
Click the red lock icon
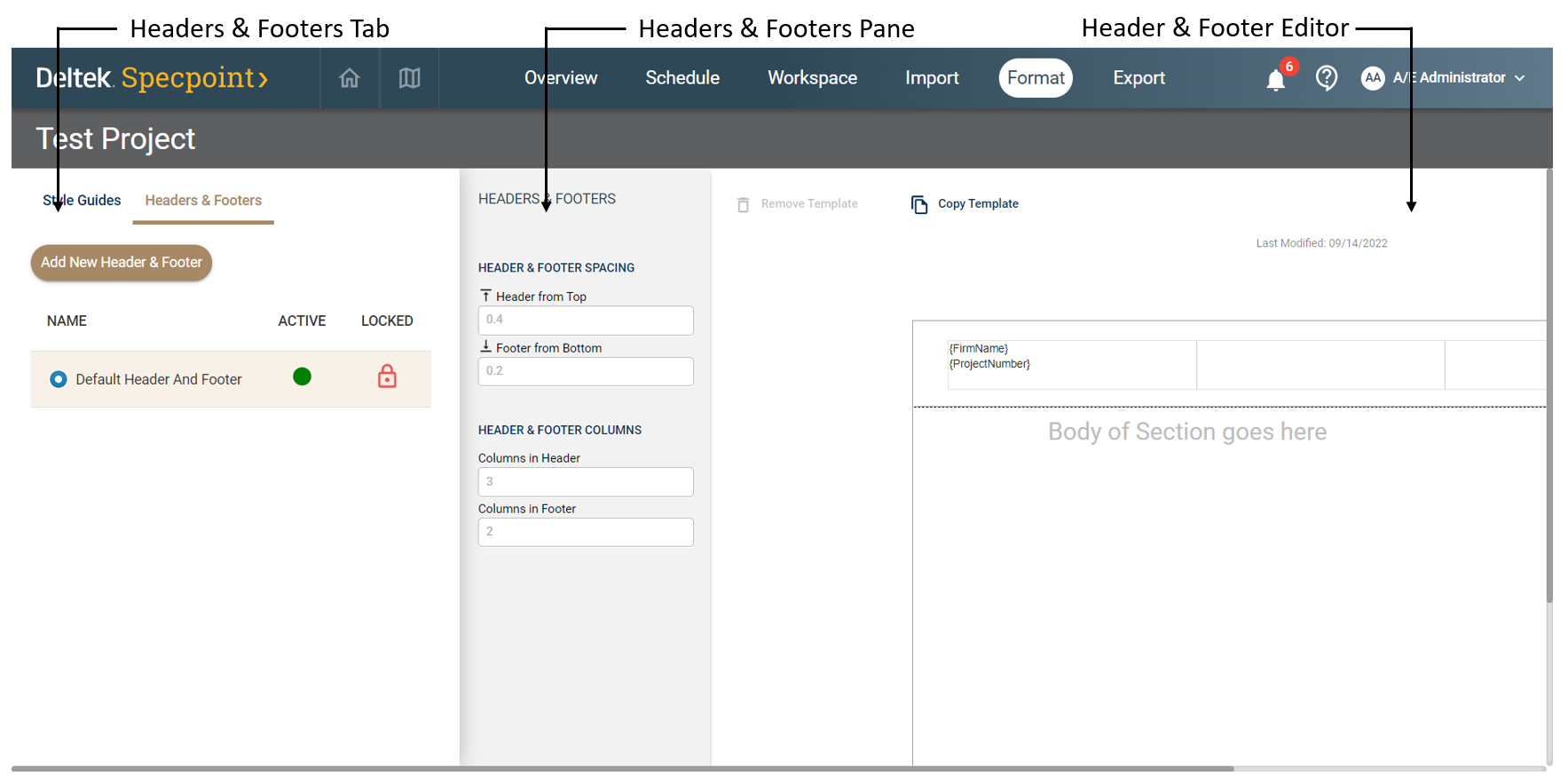pyautogui.click(x=387, y=376)
